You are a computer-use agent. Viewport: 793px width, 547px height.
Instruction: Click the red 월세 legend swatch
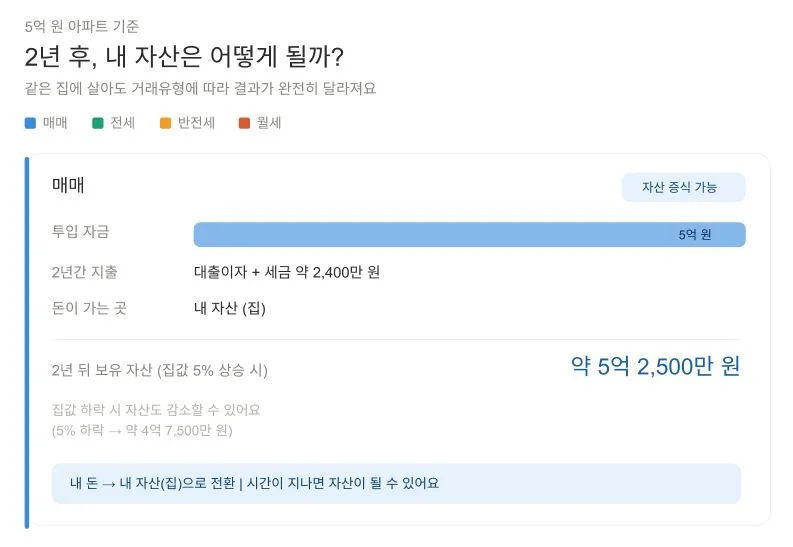tap(244, 123)
